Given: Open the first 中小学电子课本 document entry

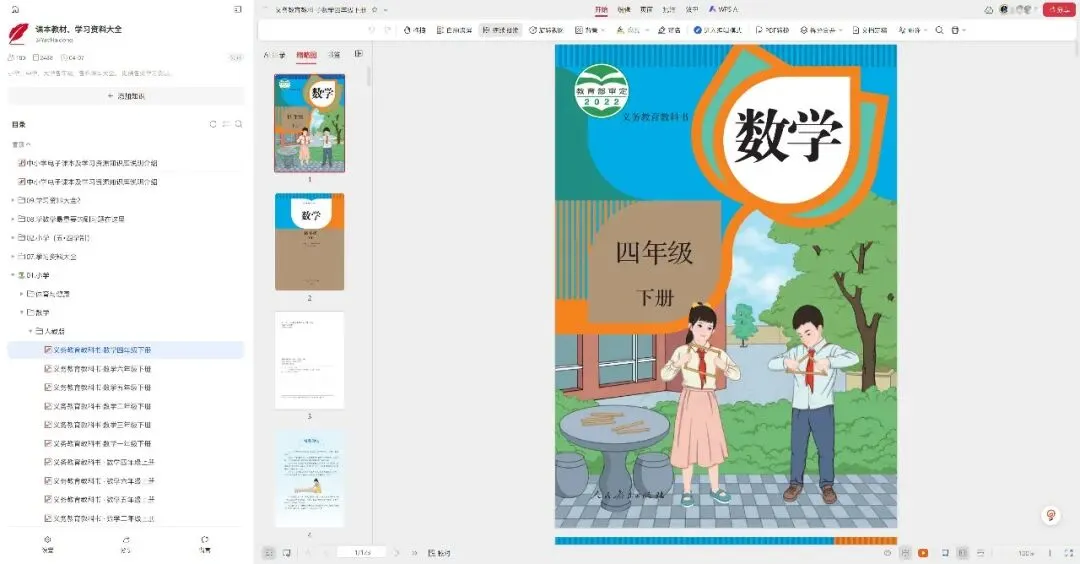Looking at the screenshot, I should (x=87, y=163).
